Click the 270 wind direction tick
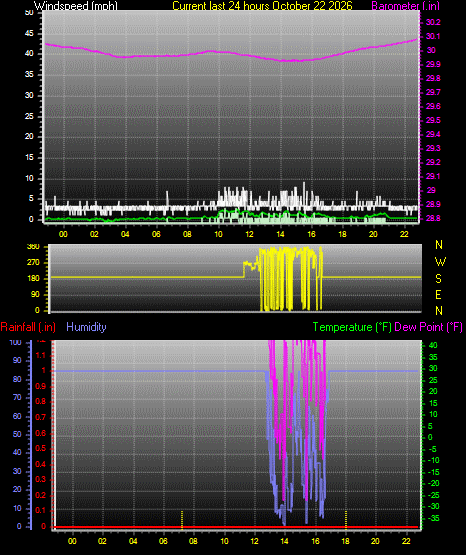The image size is (466, 555). 33,263
